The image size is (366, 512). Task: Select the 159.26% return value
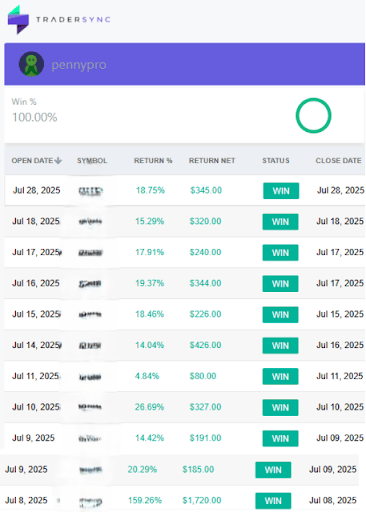pyautogui.click(x=145, y=500)
